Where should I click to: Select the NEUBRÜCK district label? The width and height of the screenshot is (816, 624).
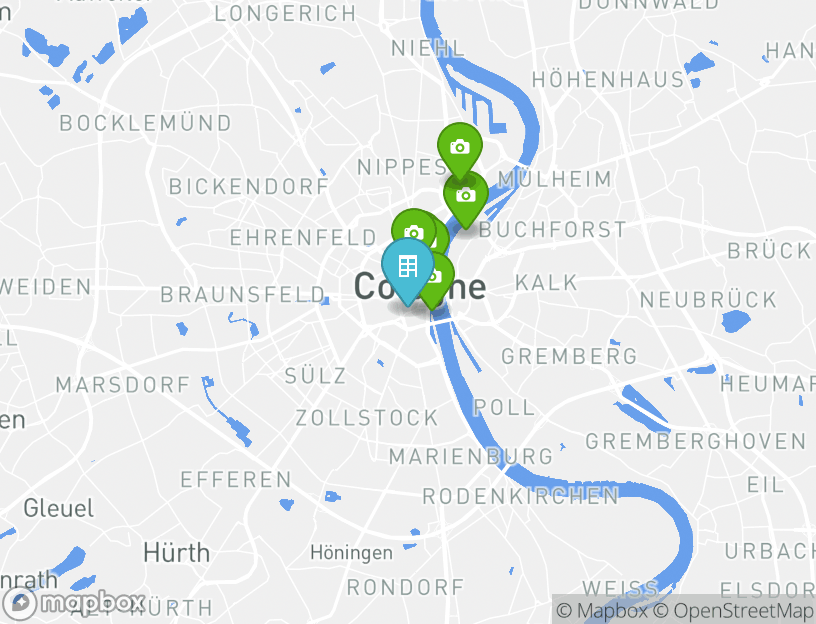[x=709, y=300]
